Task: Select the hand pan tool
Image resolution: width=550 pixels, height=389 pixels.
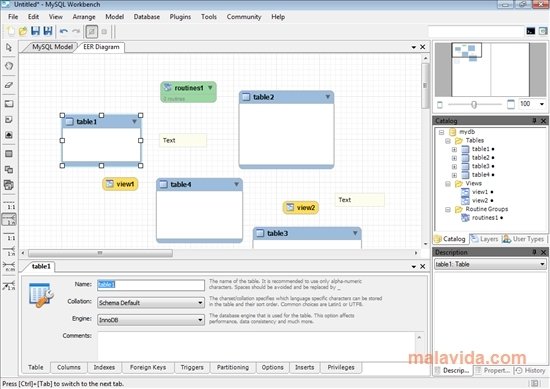Action: (9, 66)
